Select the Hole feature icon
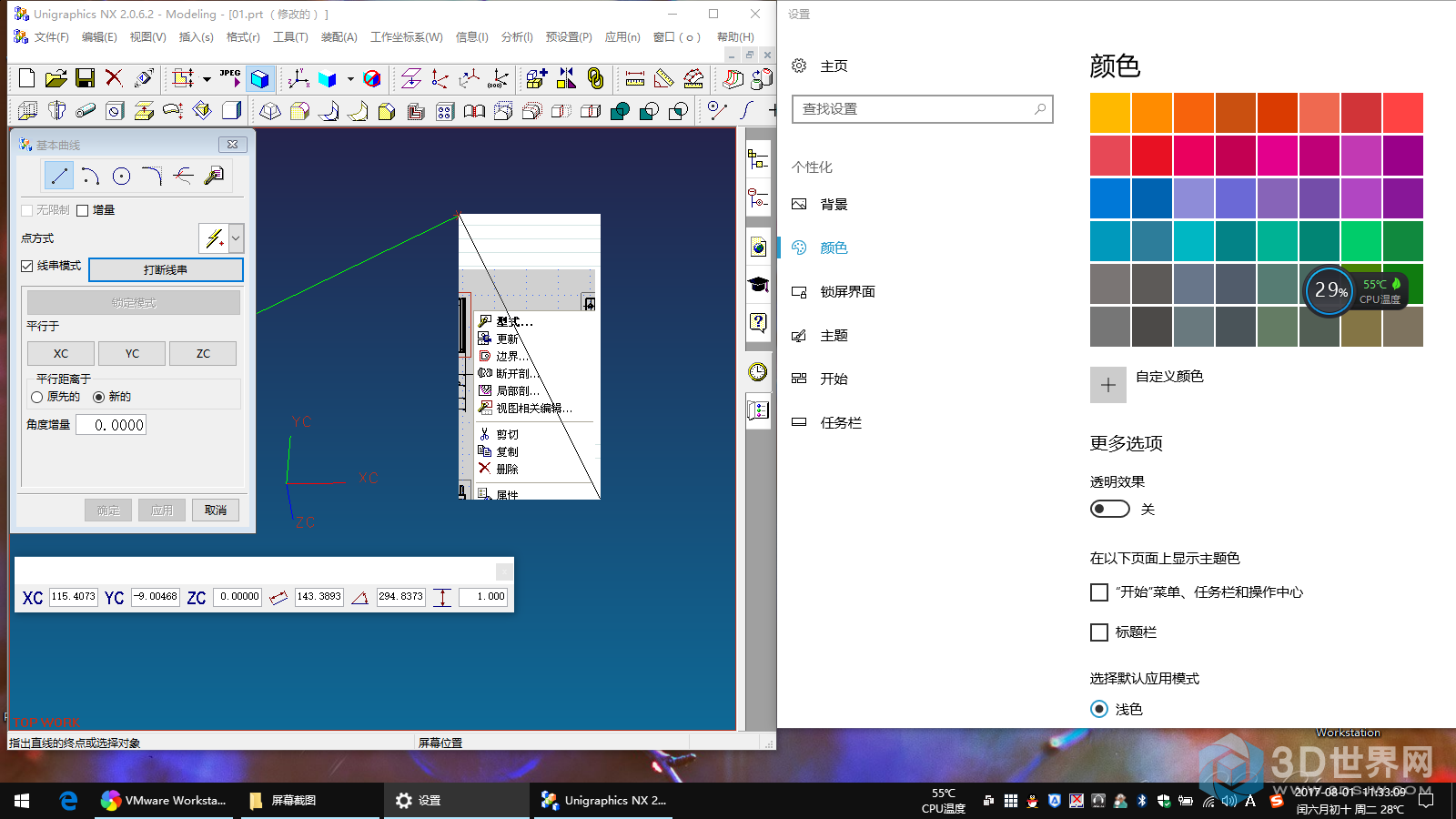Viewport: 1456px width, 819px height. pos(115,111)
